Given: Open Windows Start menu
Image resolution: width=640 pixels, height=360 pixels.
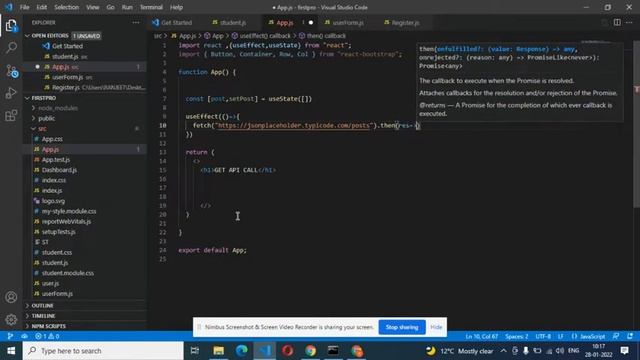Looking at the screenshot, I should tap(11, 351).
